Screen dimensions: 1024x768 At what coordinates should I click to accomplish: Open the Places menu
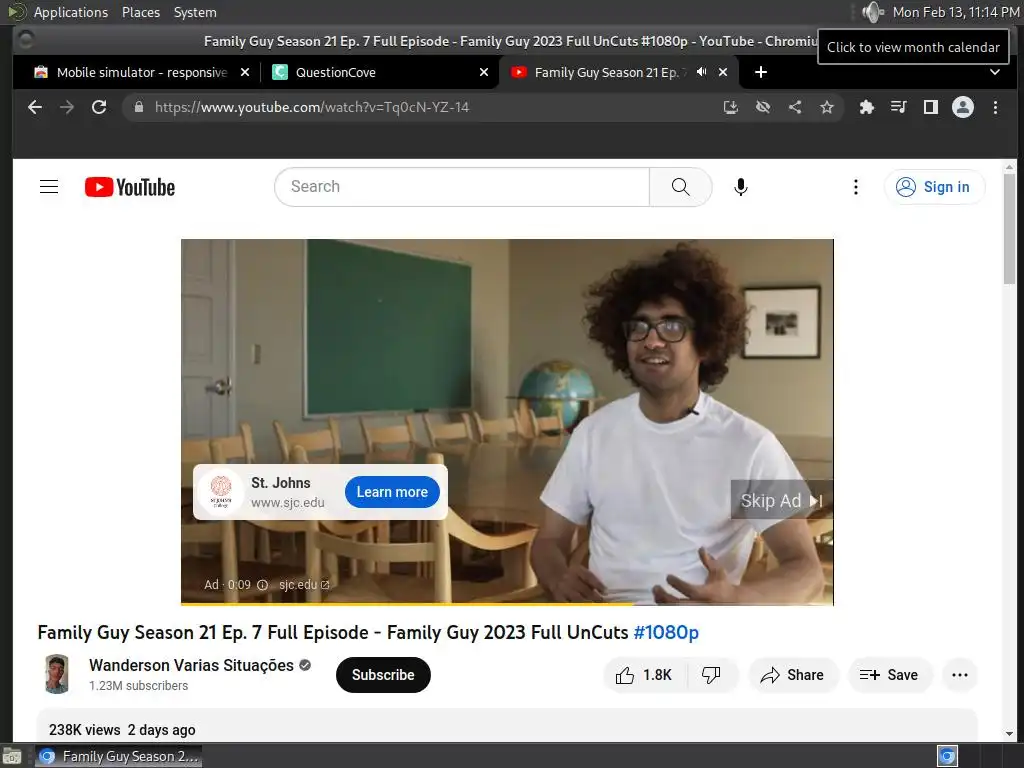pyautogui.click(x=140, y=12)
